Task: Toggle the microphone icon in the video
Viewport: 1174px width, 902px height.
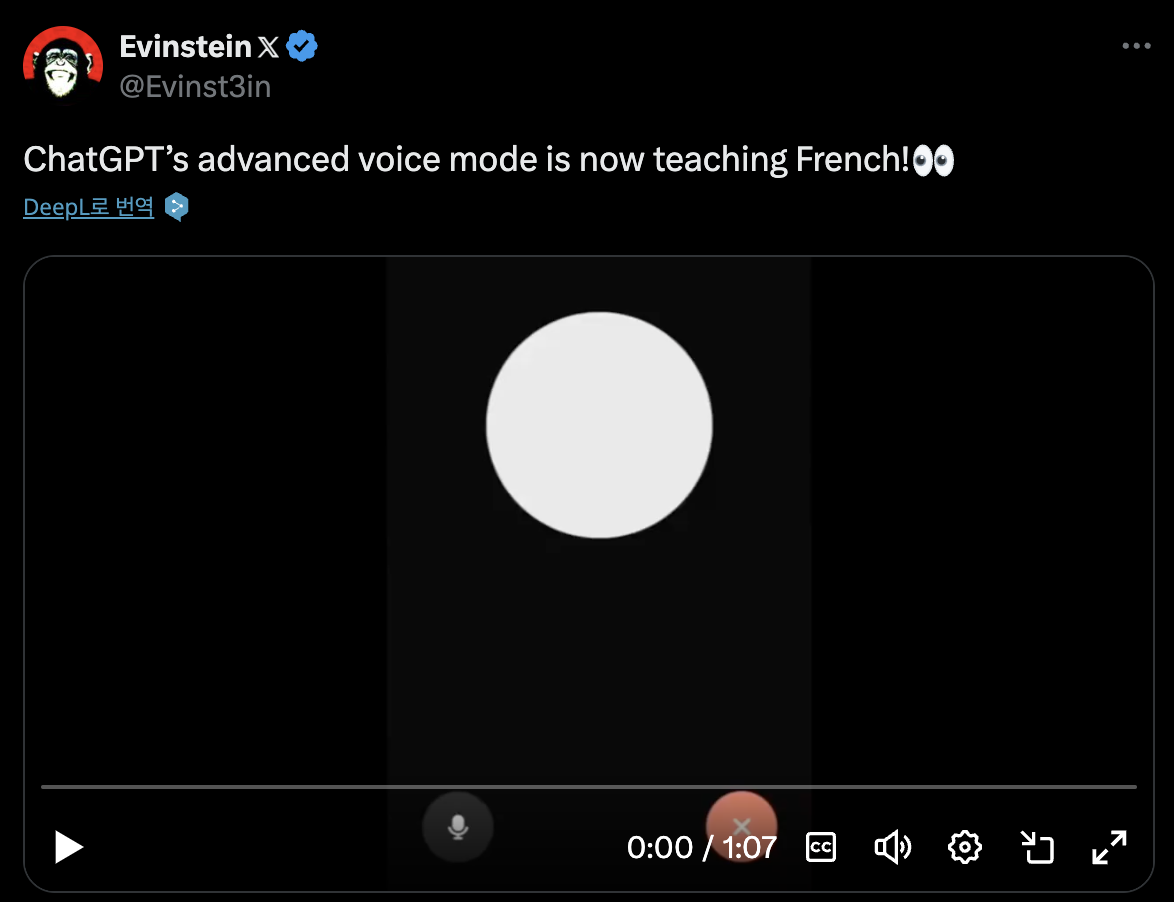Action: [x=458, y=827]
